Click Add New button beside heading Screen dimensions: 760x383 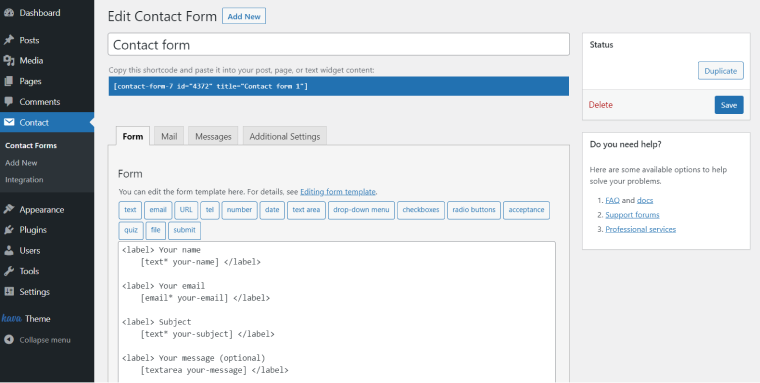244,16
